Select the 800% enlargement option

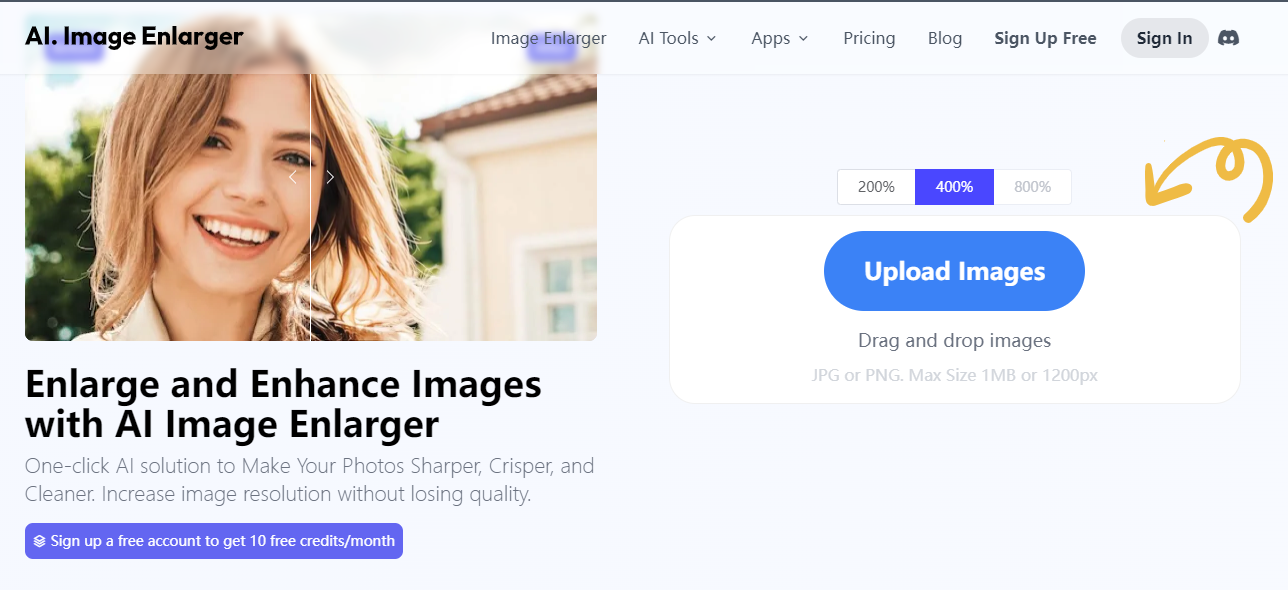coord(1033,187)
